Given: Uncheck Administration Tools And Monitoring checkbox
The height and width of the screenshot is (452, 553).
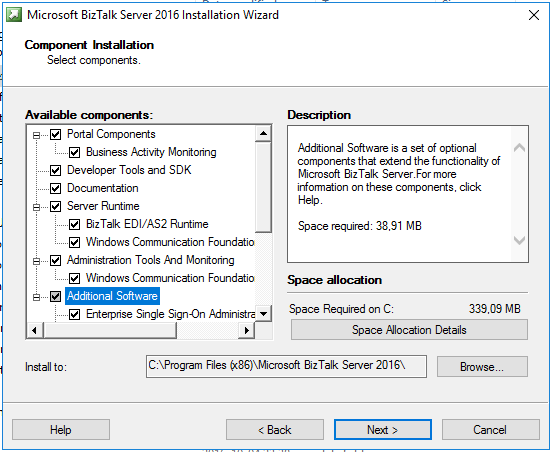Looking at the screenshot, I should click(55, 260).
